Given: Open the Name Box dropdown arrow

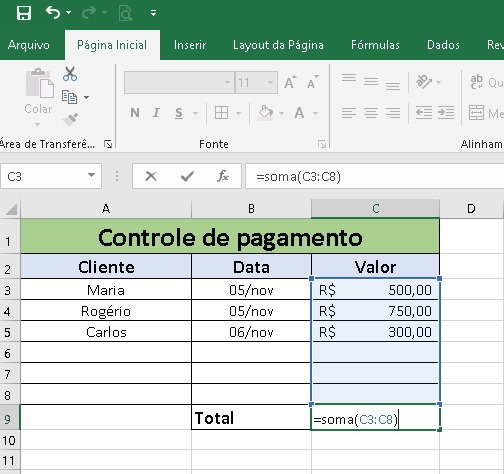Looking at the screenshot, I should 91,175.
